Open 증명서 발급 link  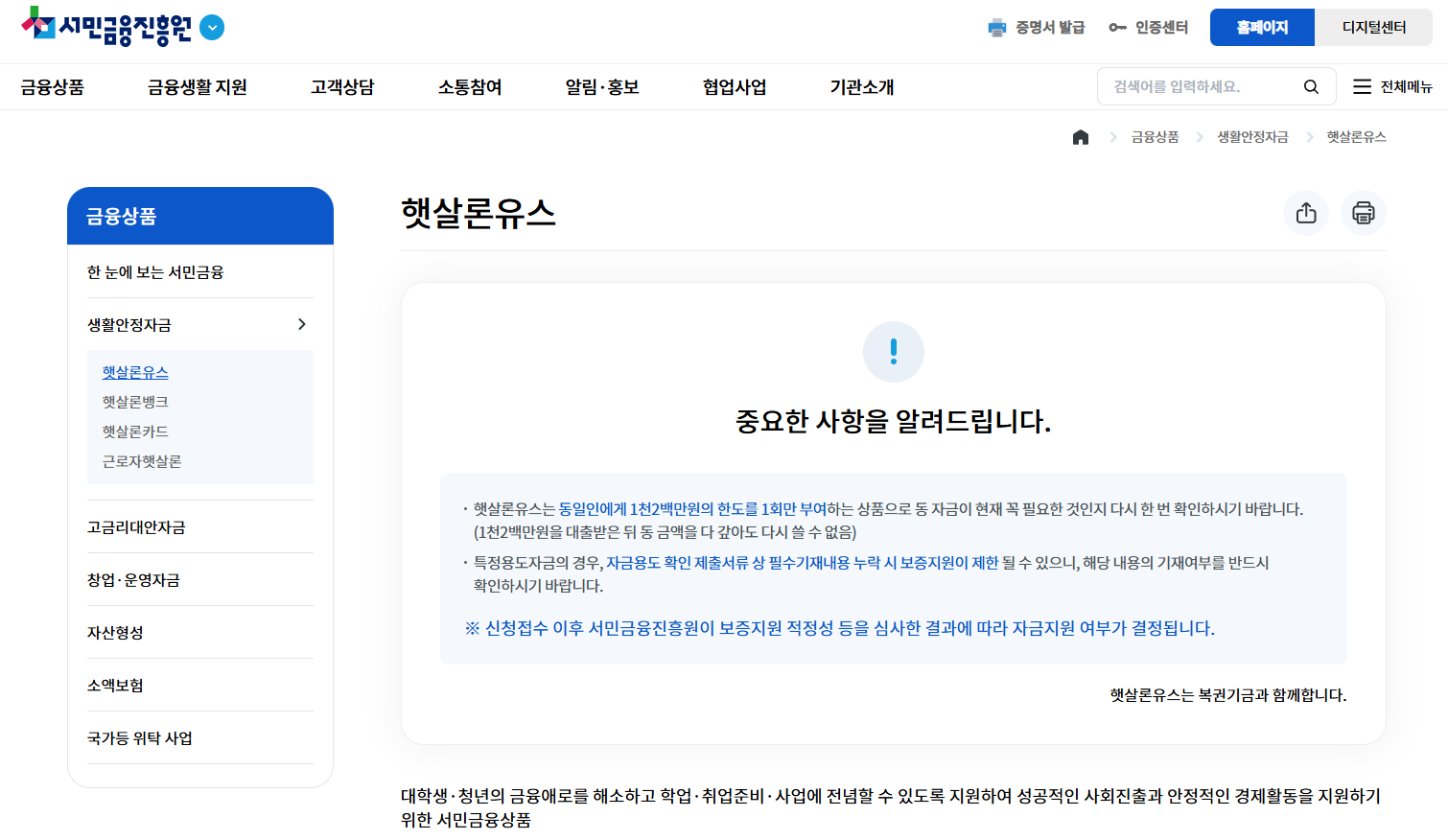[1050, 28]
